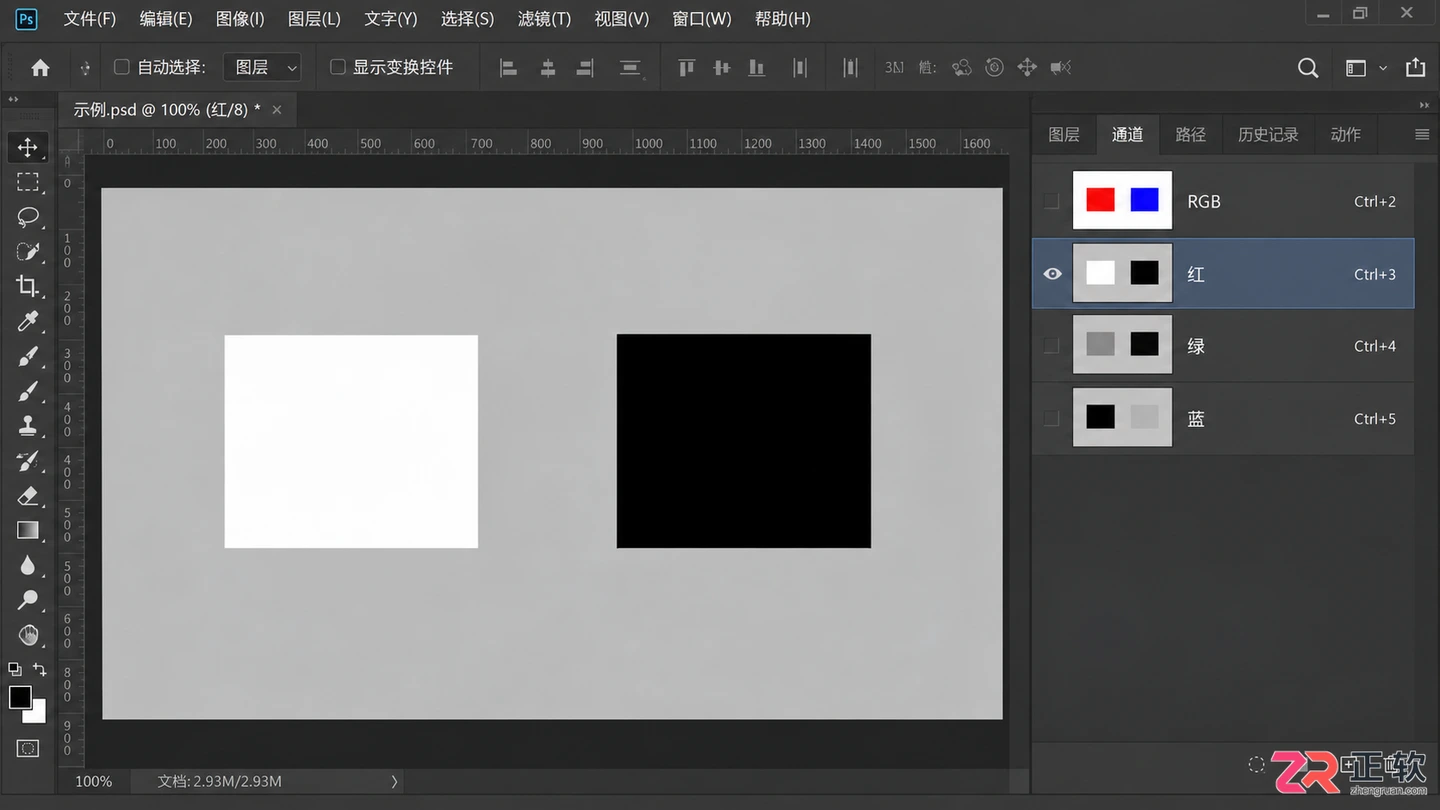1440x810 pixels.
Task: Click the Home icon in options bar
Action: click(40, 67)
